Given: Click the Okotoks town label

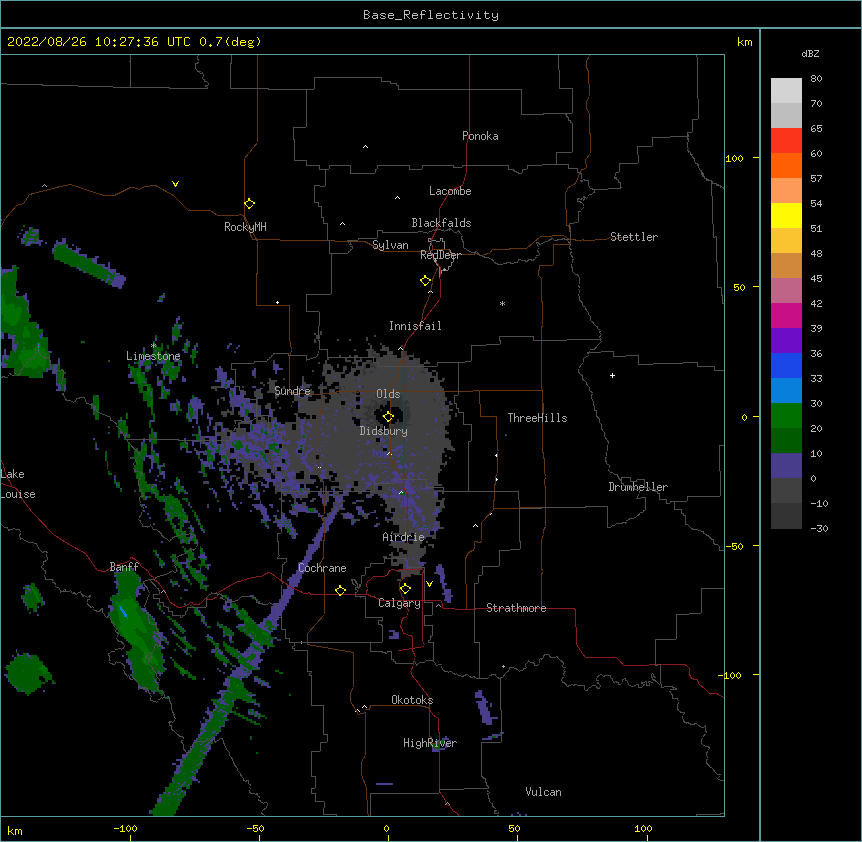Looking at the screenshot, I should point(412,700).
